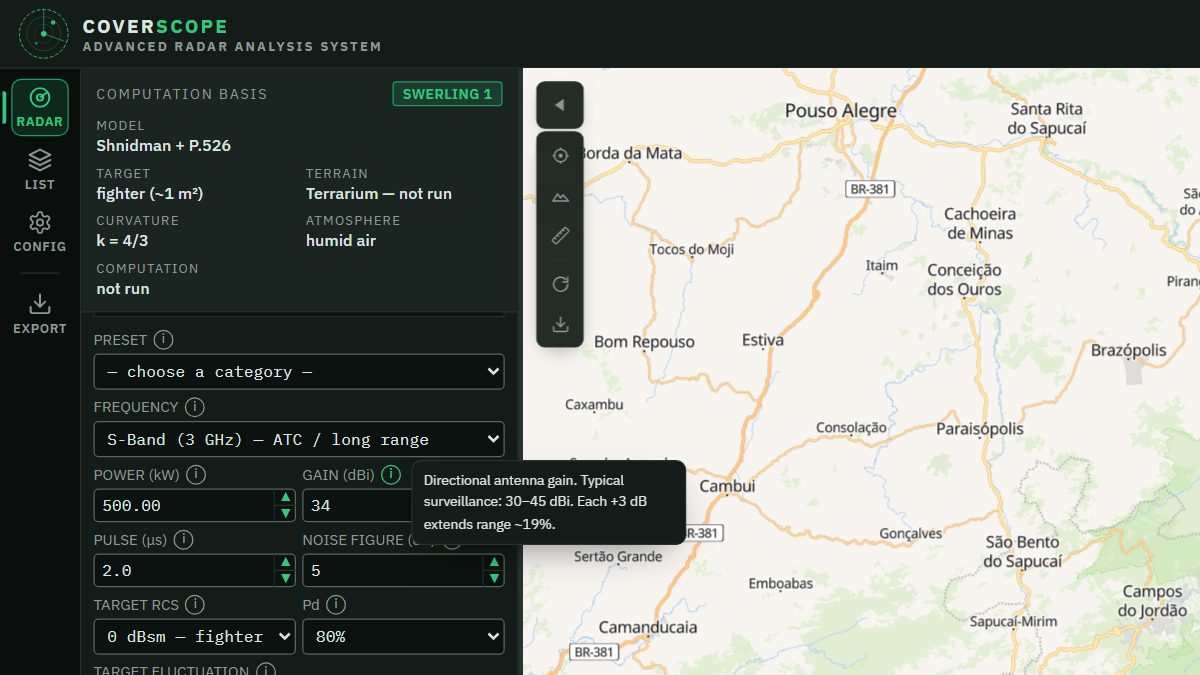
Task: Open the RADAR sidebar panel
Action: tap(40, 108)
